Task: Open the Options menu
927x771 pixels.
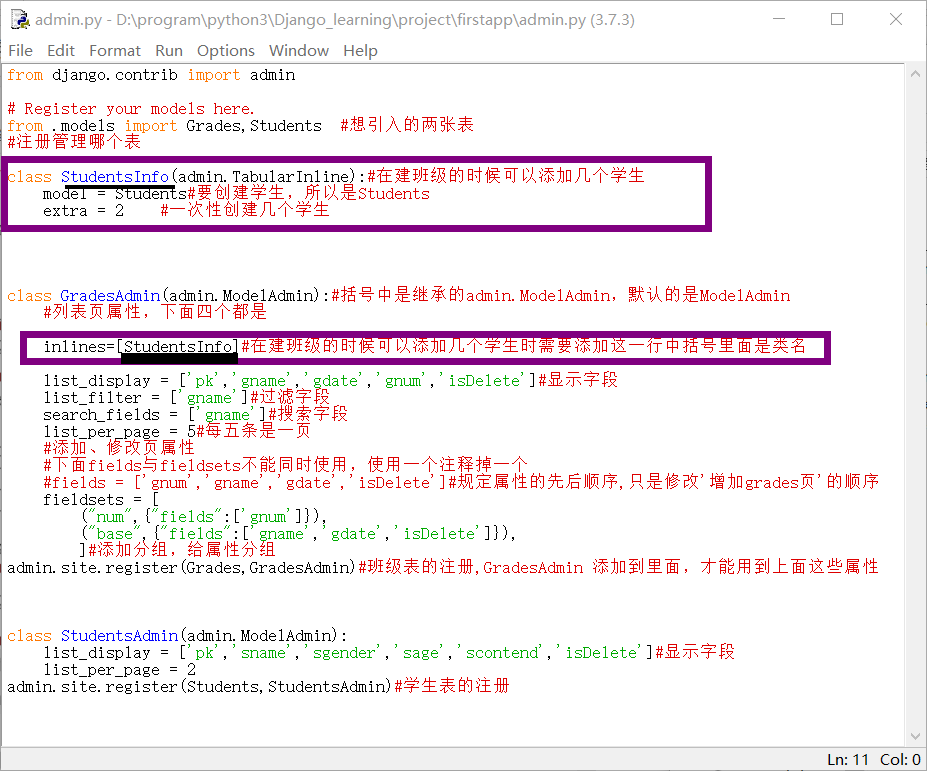Action: coord(226,51)
